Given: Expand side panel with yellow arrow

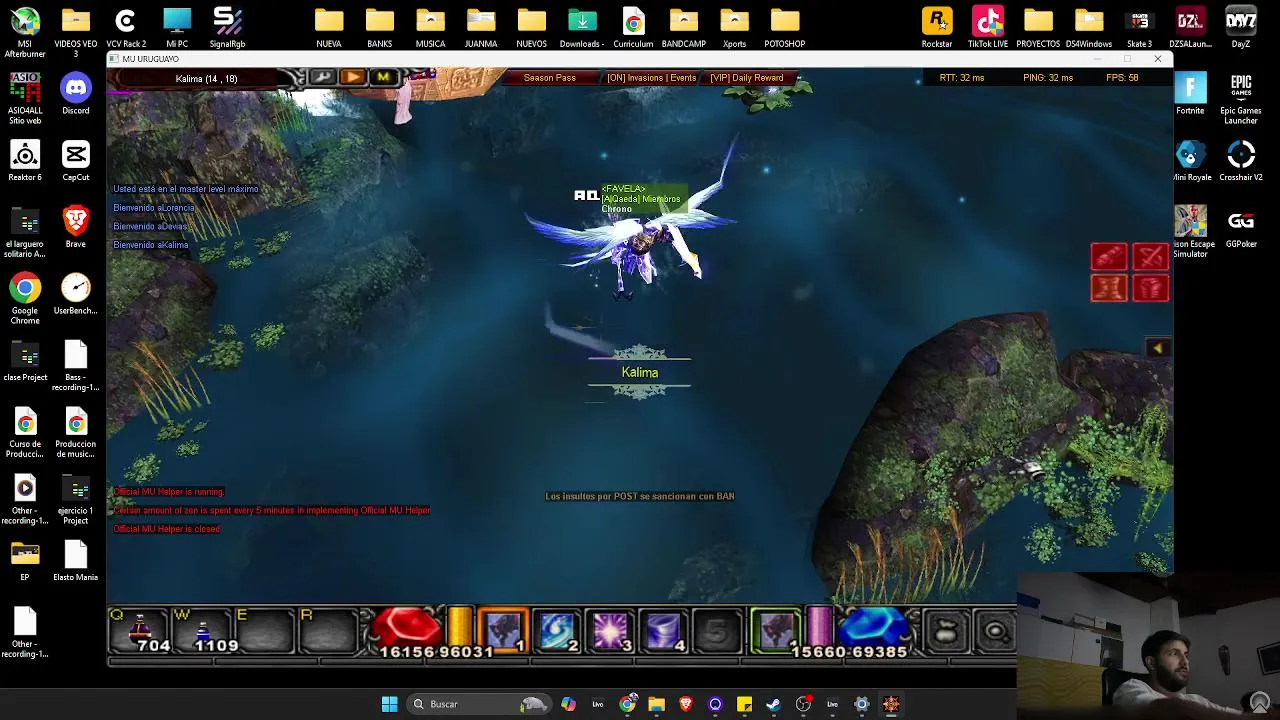Looking at the screenshot, I should tap(1157, 348).
